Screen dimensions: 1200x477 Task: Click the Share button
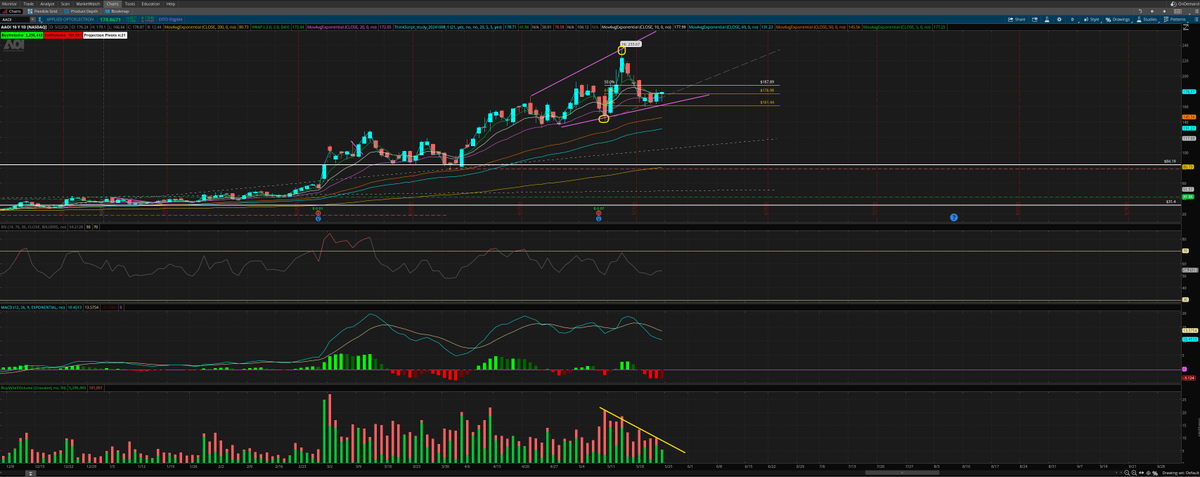point(1019,19)
